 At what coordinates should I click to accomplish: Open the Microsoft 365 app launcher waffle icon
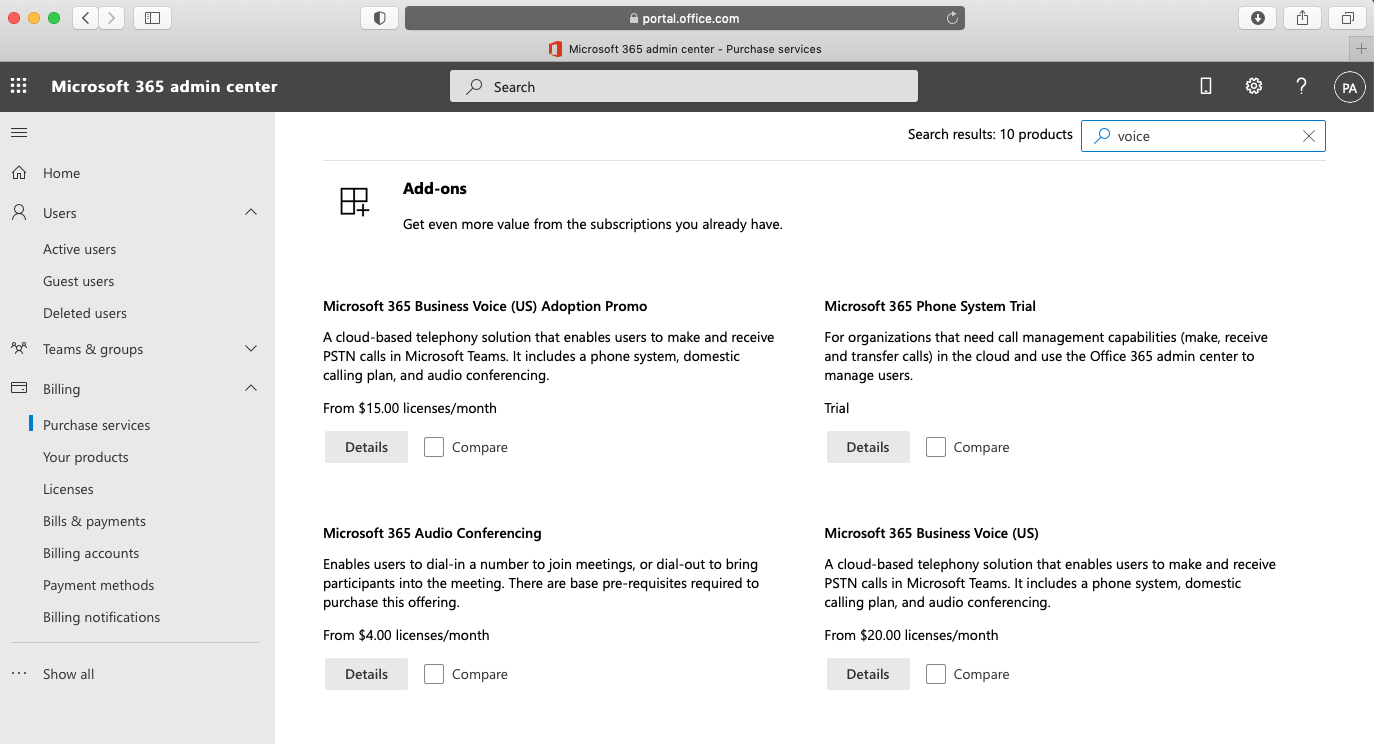click(x=18, y=86)
